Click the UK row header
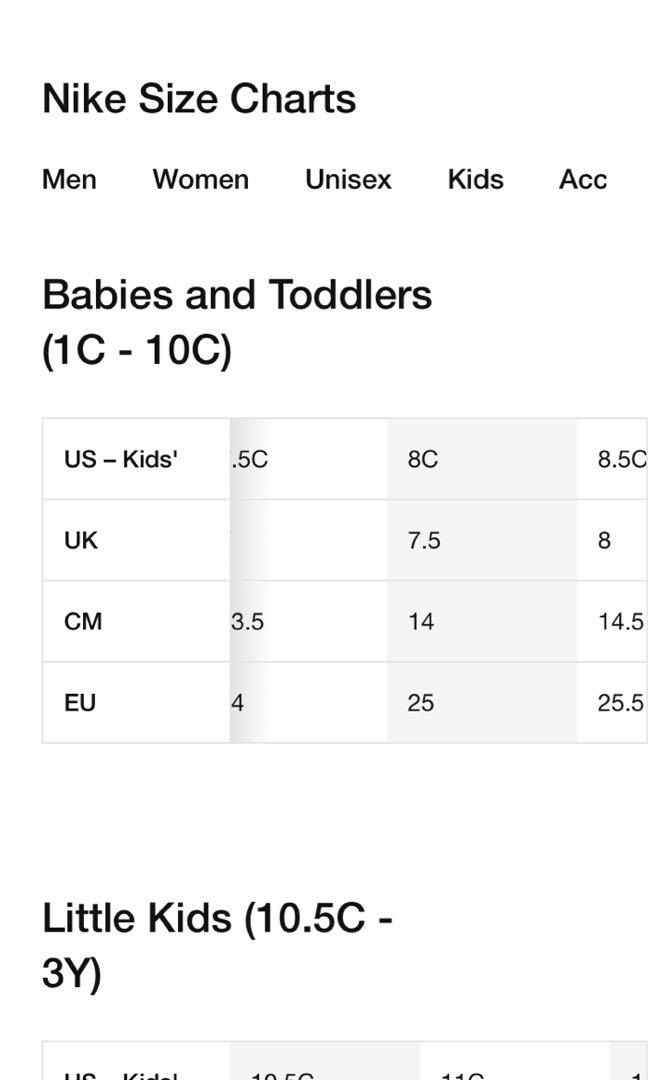 point(136,540)
